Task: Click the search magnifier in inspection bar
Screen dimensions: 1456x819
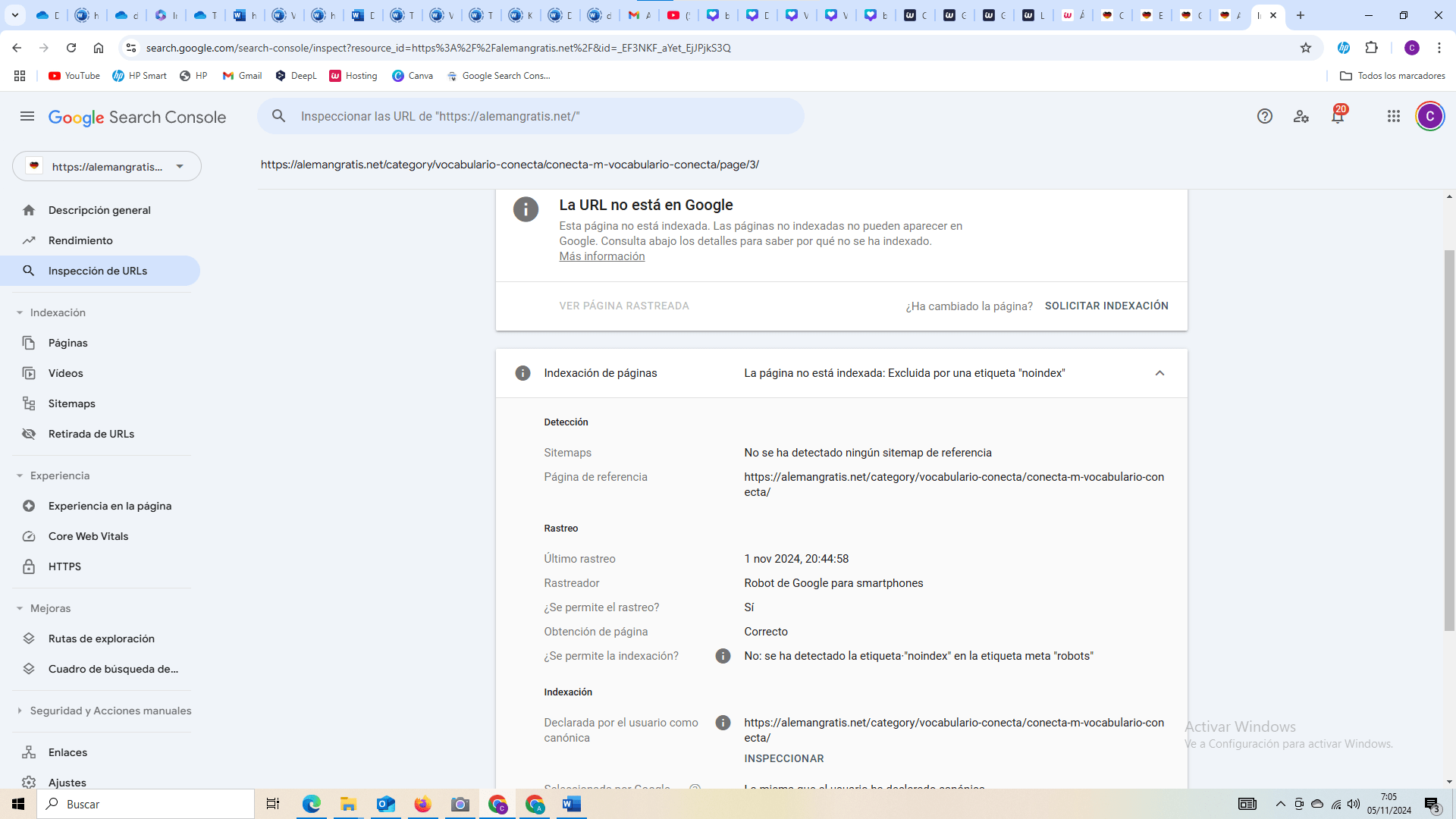Action: point(279,116)
